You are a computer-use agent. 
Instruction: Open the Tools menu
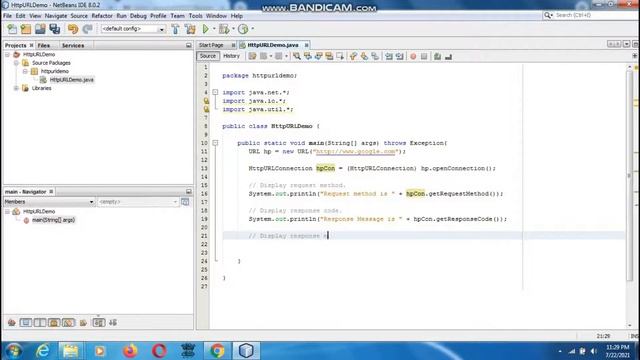tap(196, 16)
